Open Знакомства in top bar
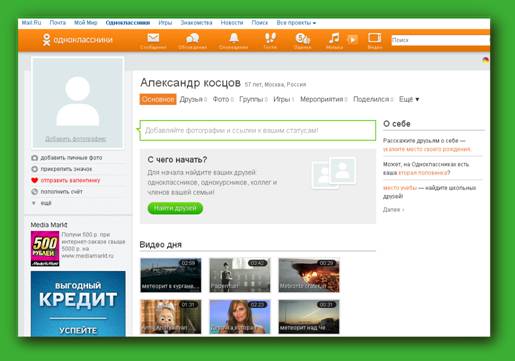 coord(196,23)
